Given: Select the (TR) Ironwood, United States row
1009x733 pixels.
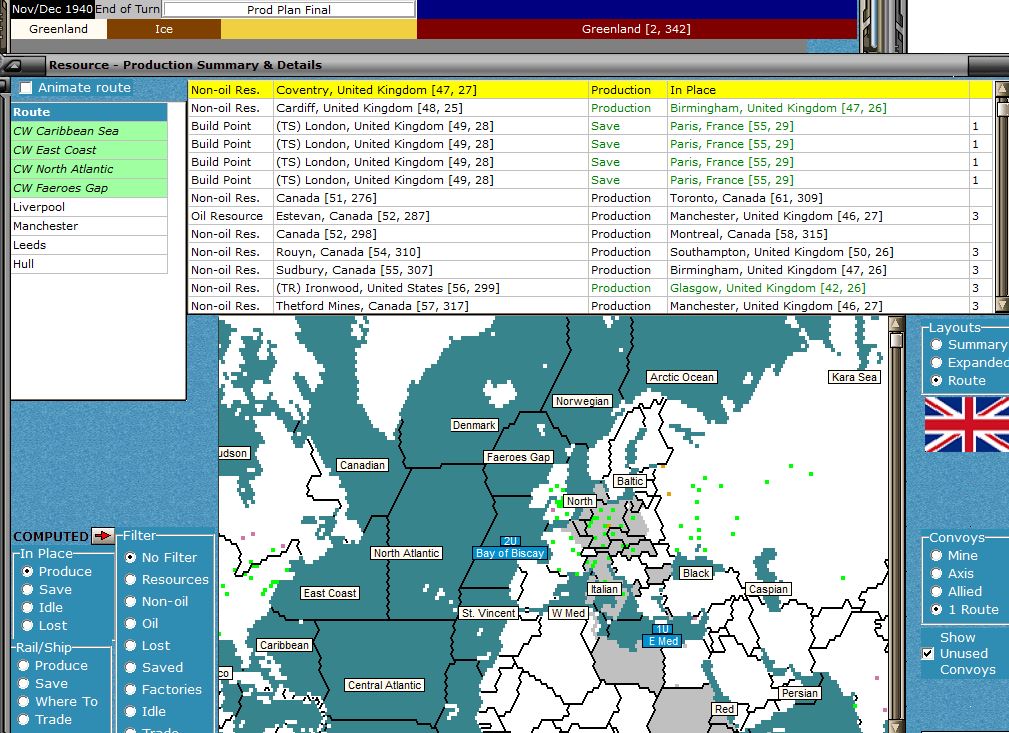Looking at the screenshot, I should 590,288.
